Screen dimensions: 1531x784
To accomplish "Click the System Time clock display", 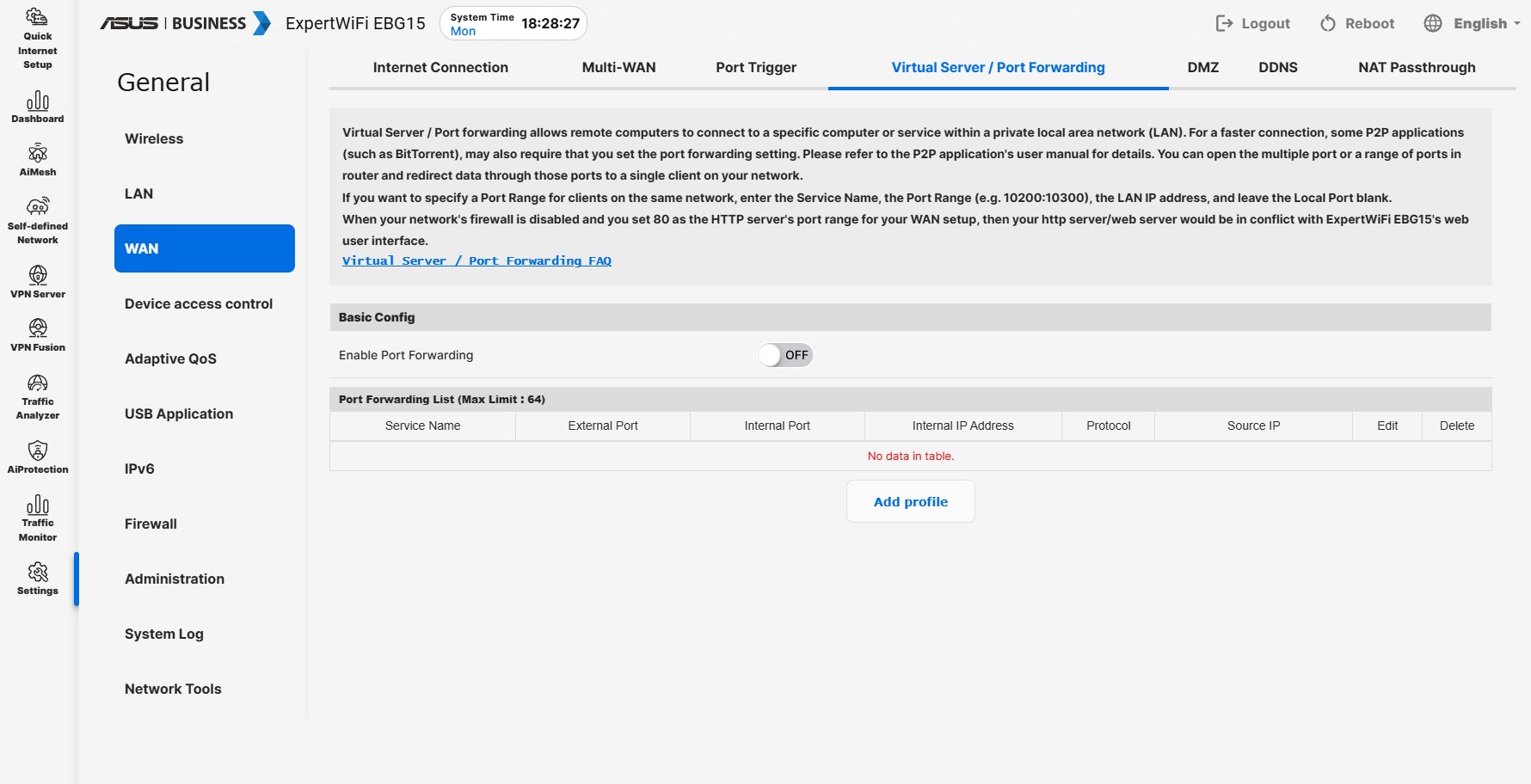I will pos(513,23).
